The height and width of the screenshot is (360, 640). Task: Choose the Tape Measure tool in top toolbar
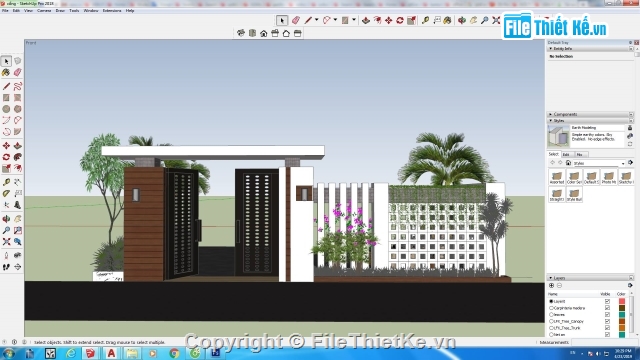[425, 20]
